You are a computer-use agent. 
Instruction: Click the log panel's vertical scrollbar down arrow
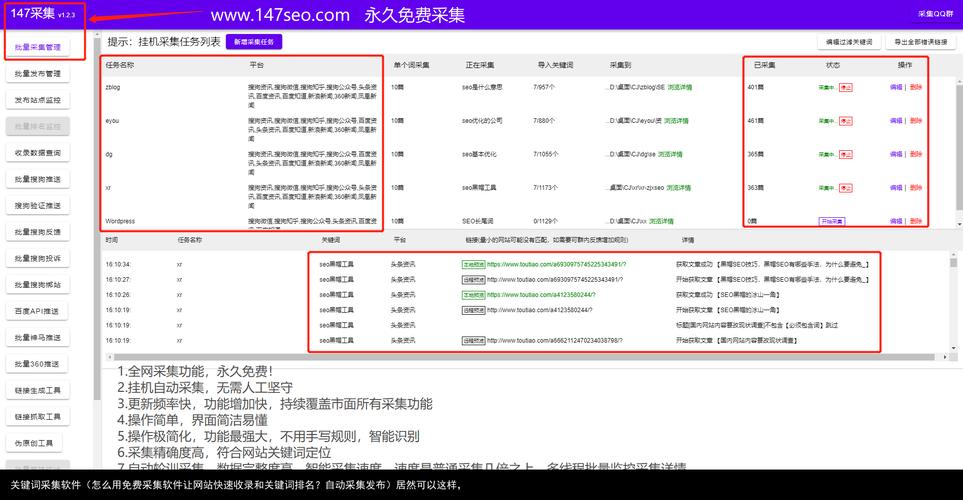tap(954, 348)
